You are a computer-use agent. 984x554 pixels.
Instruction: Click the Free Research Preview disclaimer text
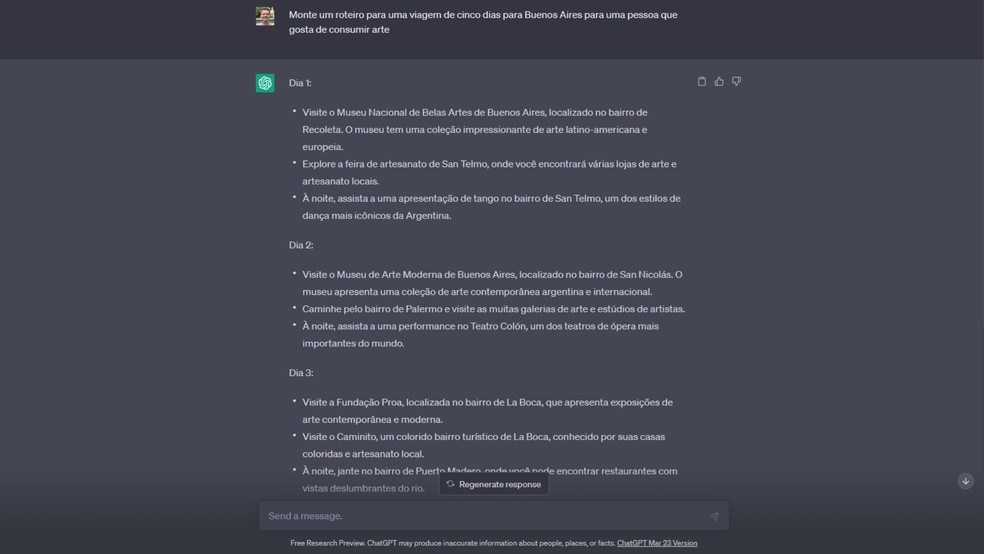point(452,543)
